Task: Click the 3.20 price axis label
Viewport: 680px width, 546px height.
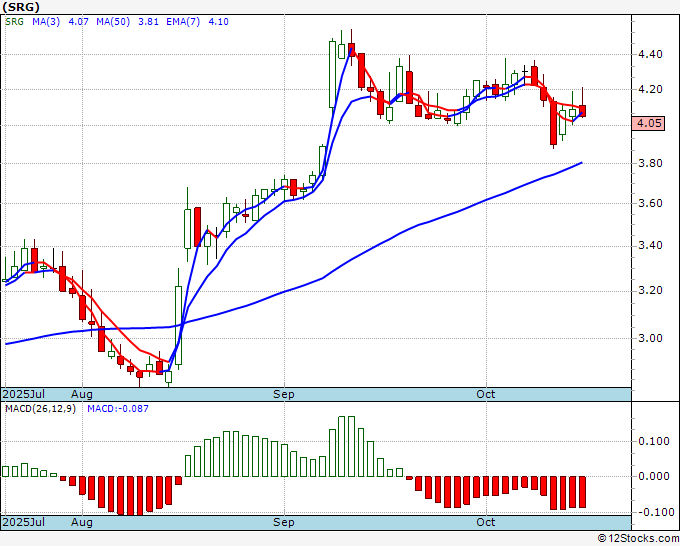Action: tap(650, 290)
